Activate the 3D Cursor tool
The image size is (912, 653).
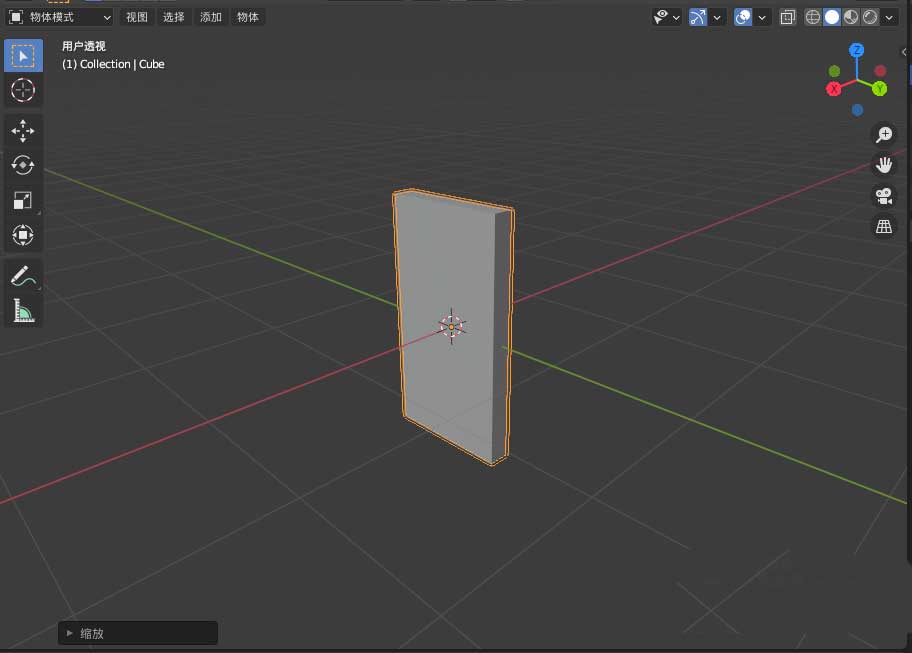tap(23, 90)
